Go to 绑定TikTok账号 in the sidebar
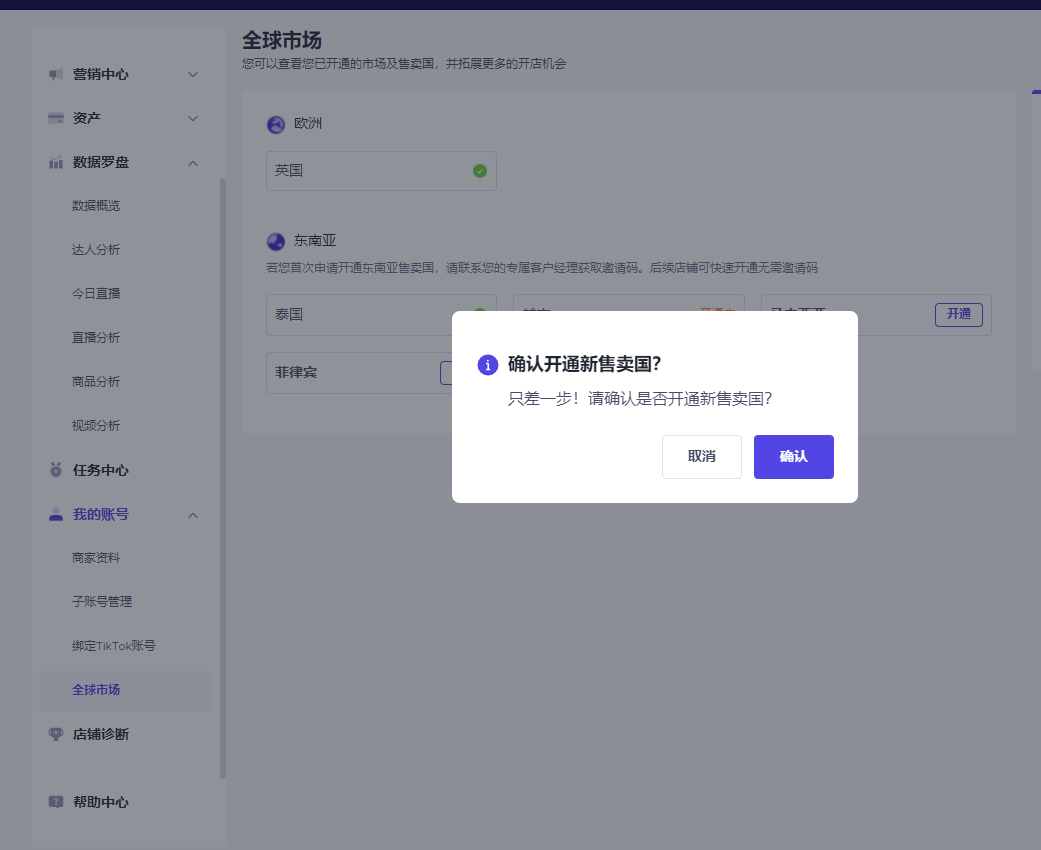 (x=114, y=645)
